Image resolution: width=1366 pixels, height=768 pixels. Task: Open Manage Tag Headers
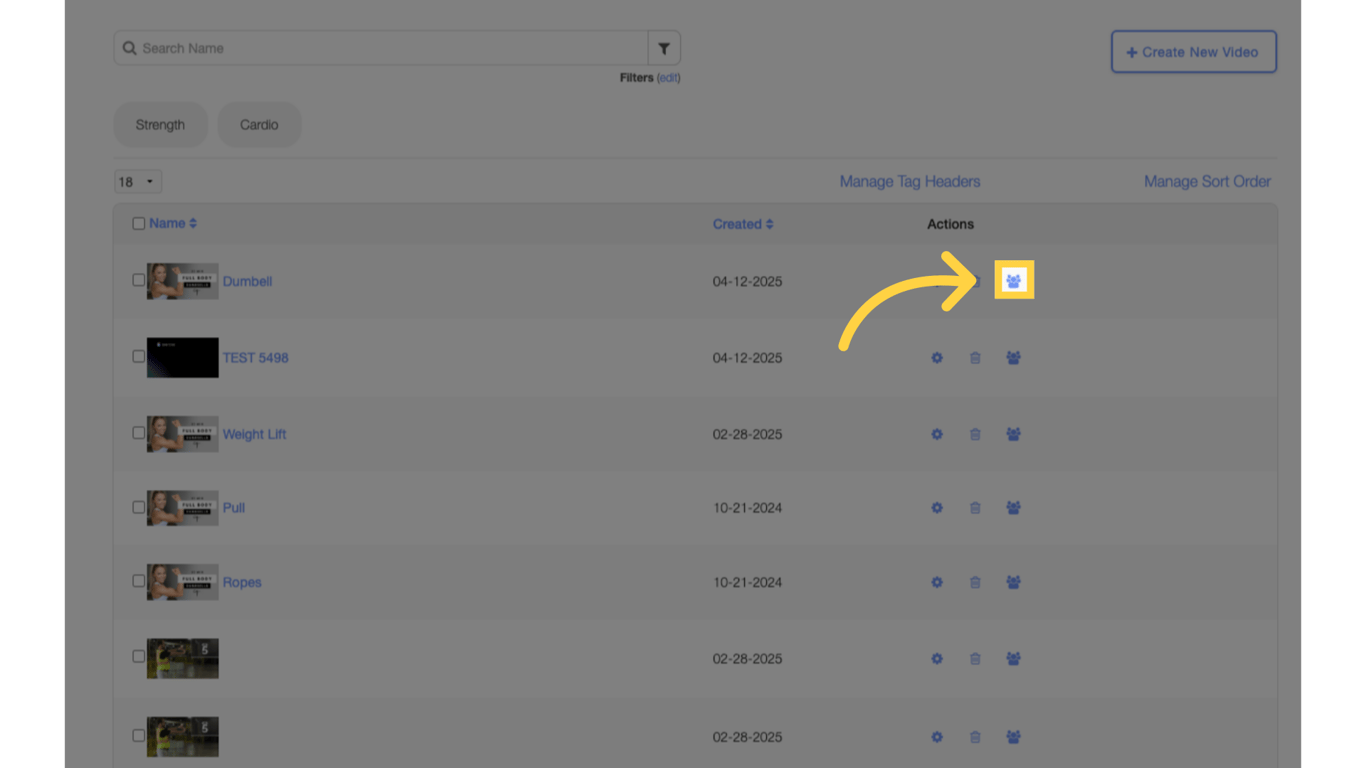coord(910,181)
